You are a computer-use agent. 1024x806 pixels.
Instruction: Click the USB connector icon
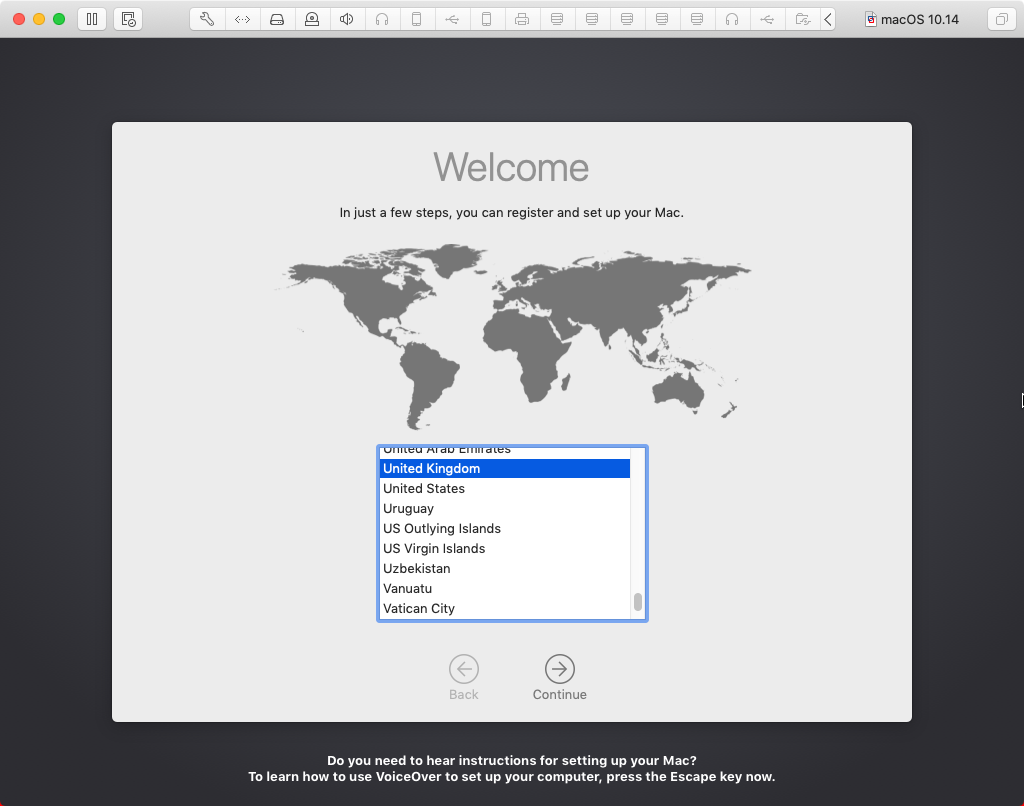click(452, 19)
